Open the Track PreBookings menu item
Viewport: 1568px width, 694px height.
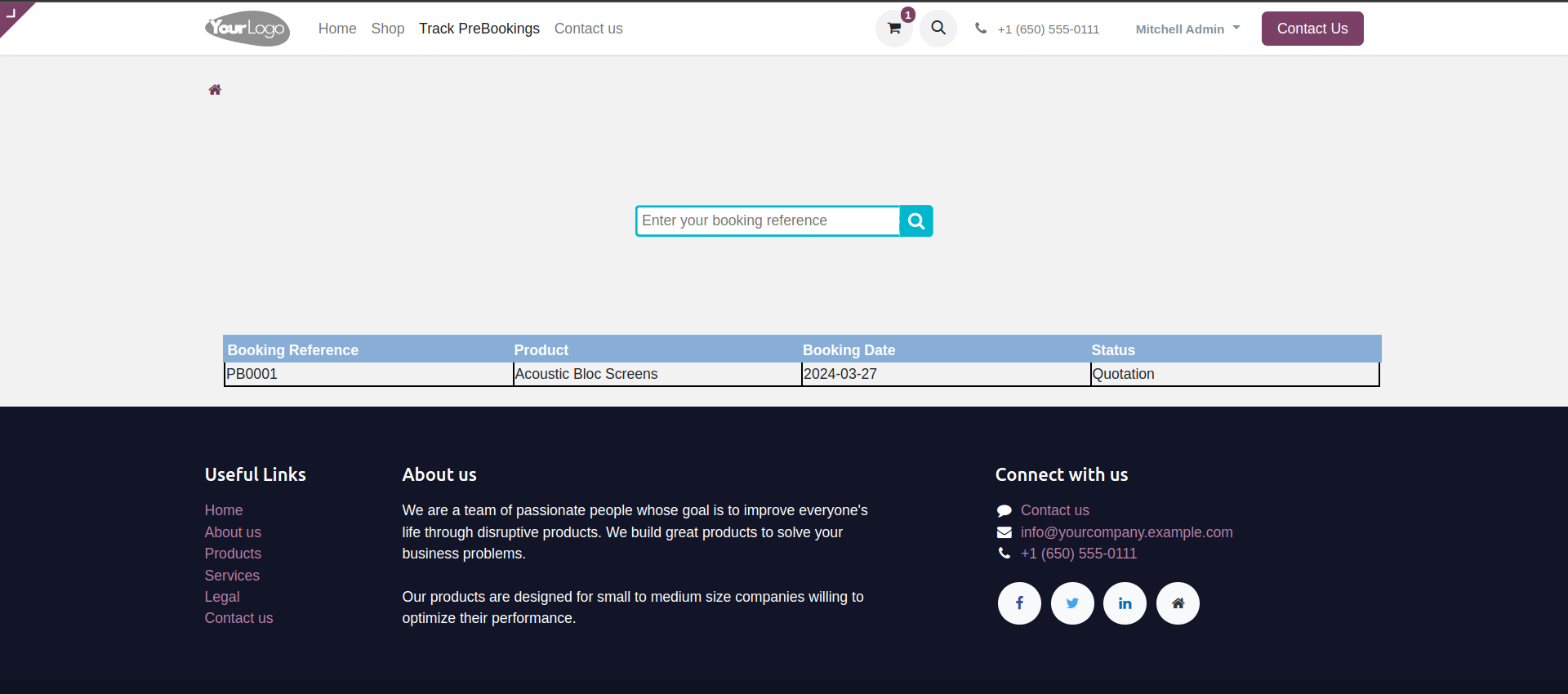(479, 29)
